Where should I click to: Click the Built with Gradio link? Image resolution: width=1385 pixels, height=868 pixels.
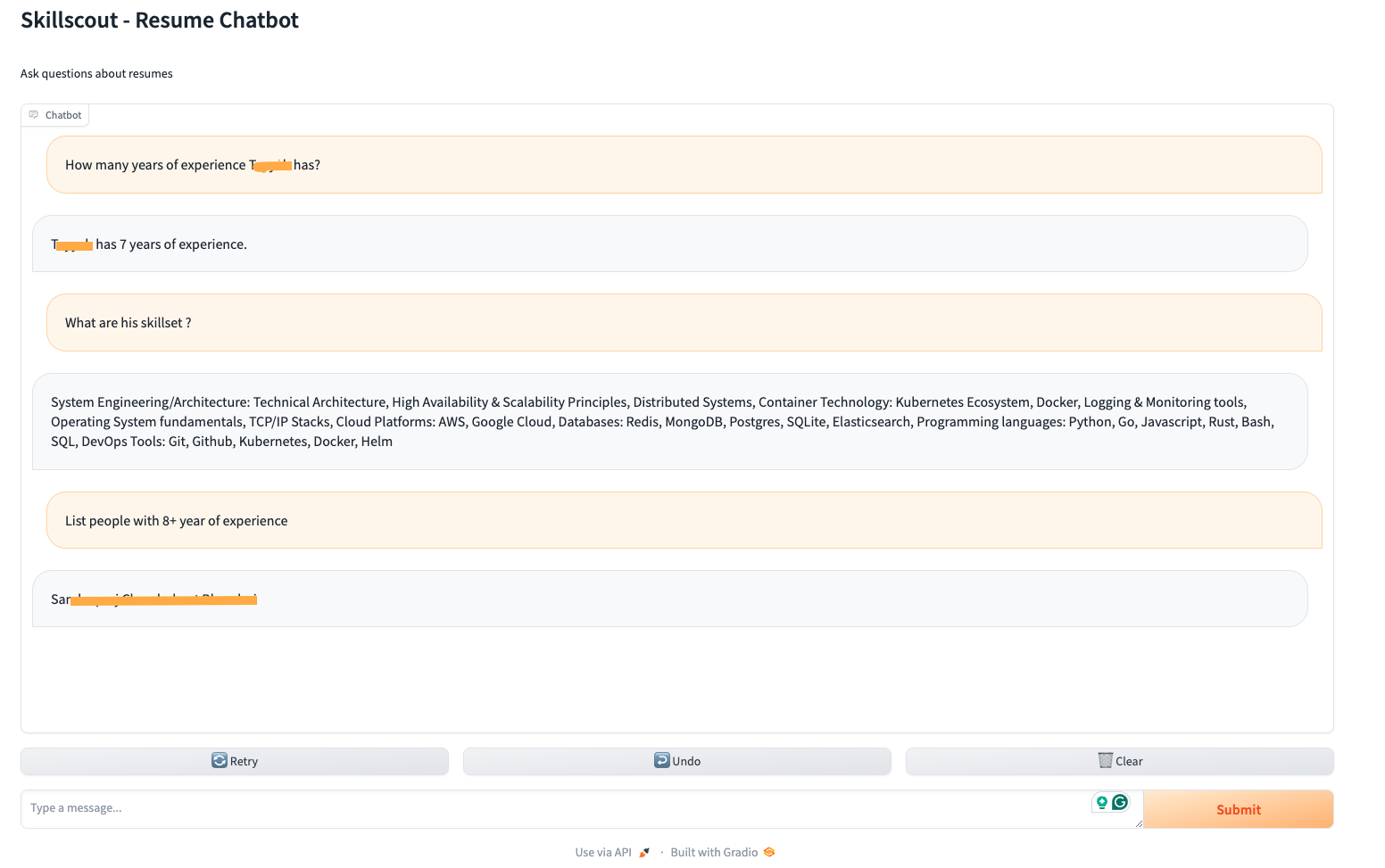click(x=715, y=852)
